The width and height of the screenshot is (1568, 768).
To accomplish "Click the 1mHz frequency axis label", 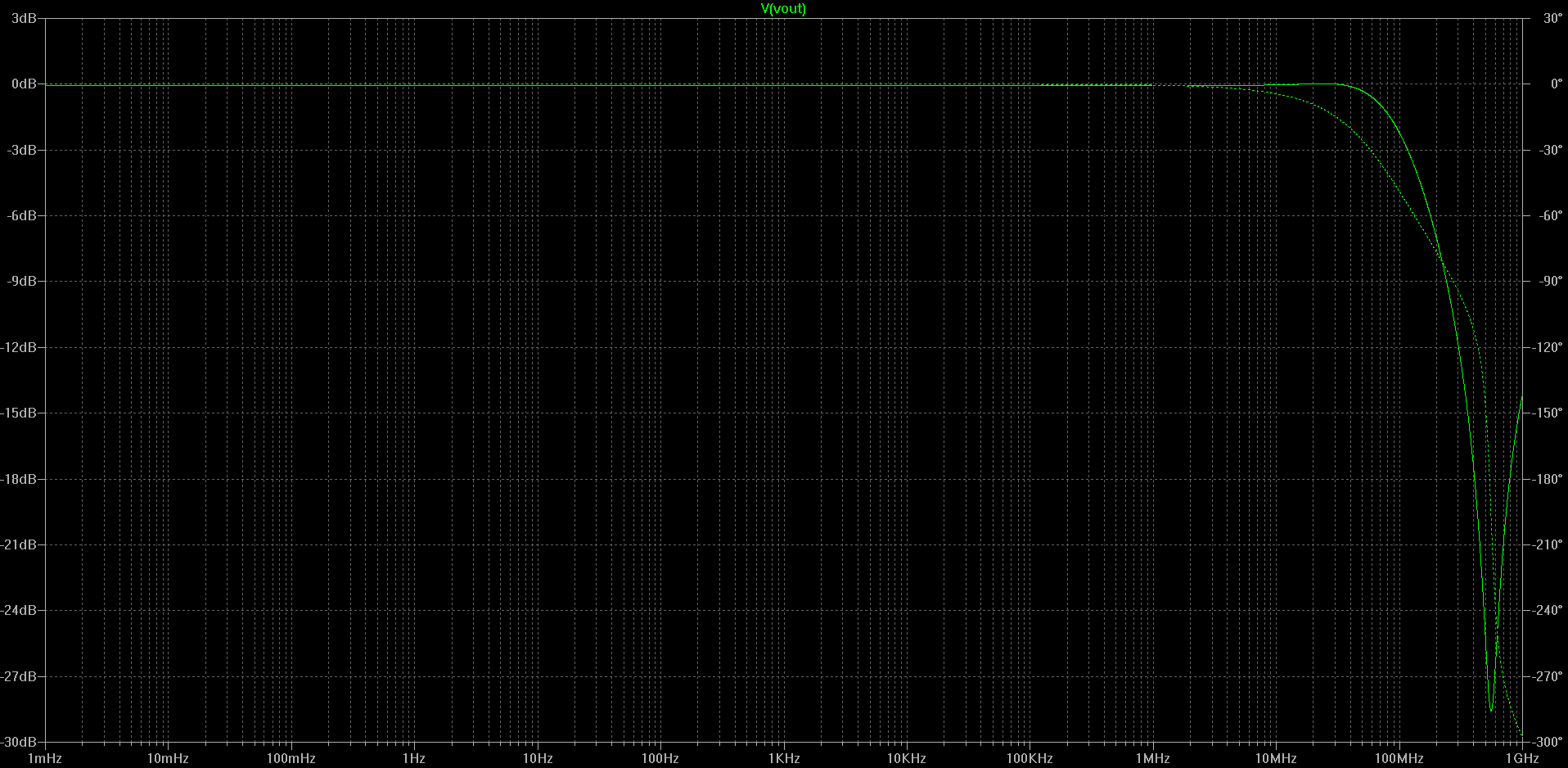I will click(x=45, y=758).
